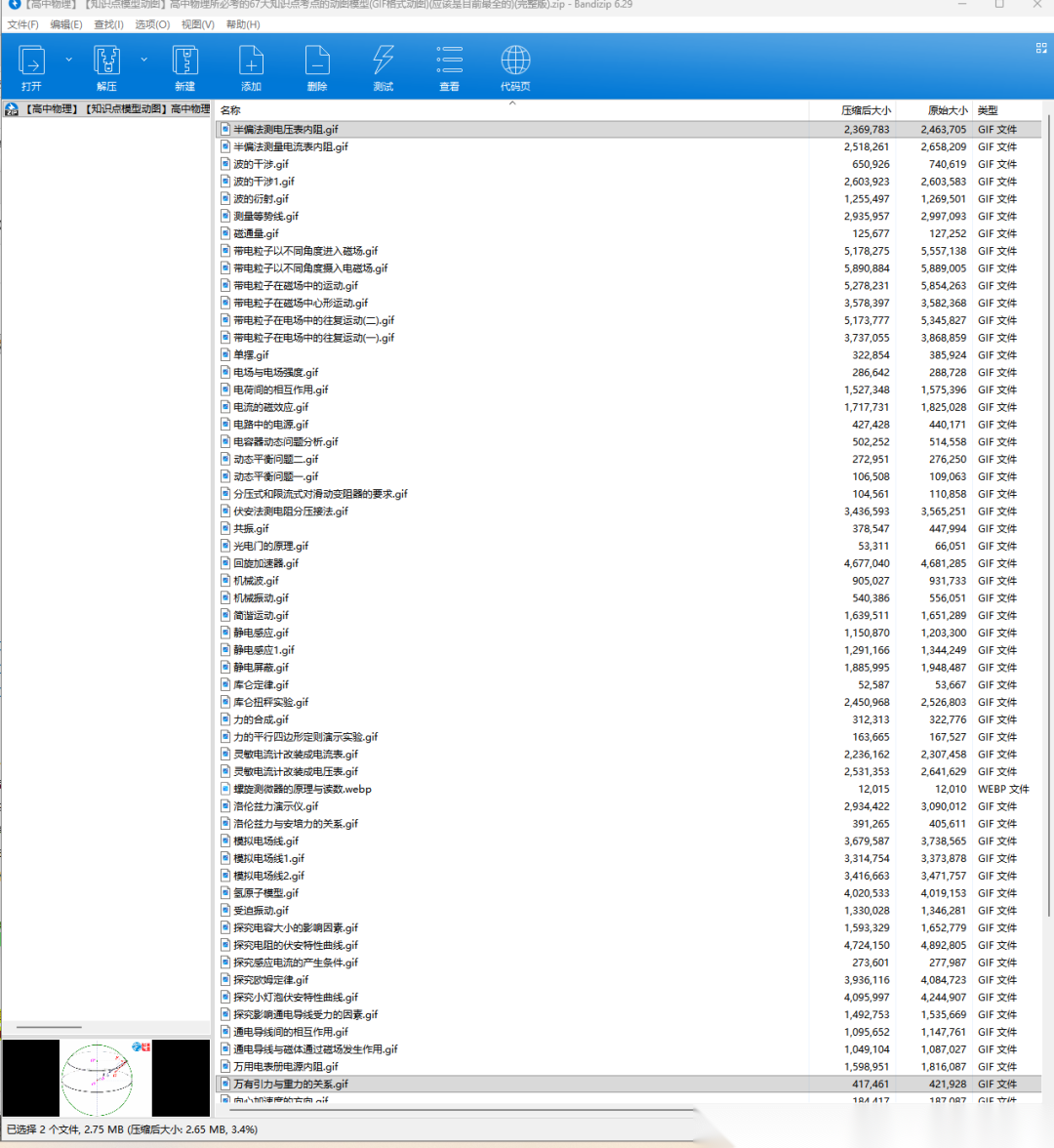This screenshot has height=1148, width=1054.
Task: Expand the dropdown arrow next to 打开
Action: click(68, 60)
